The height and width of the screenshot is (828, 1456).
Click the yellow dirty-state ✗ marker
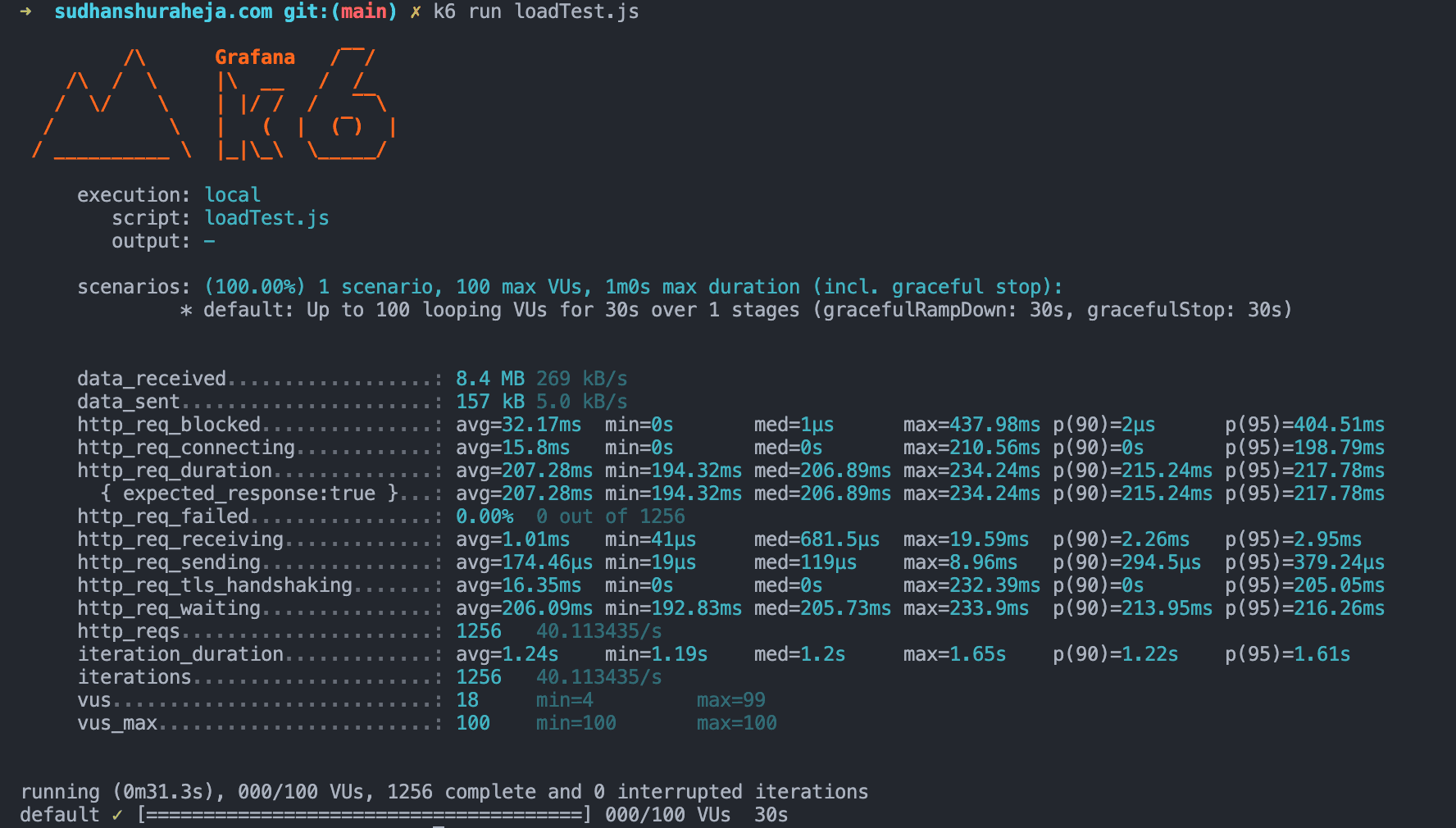[416, 11]
